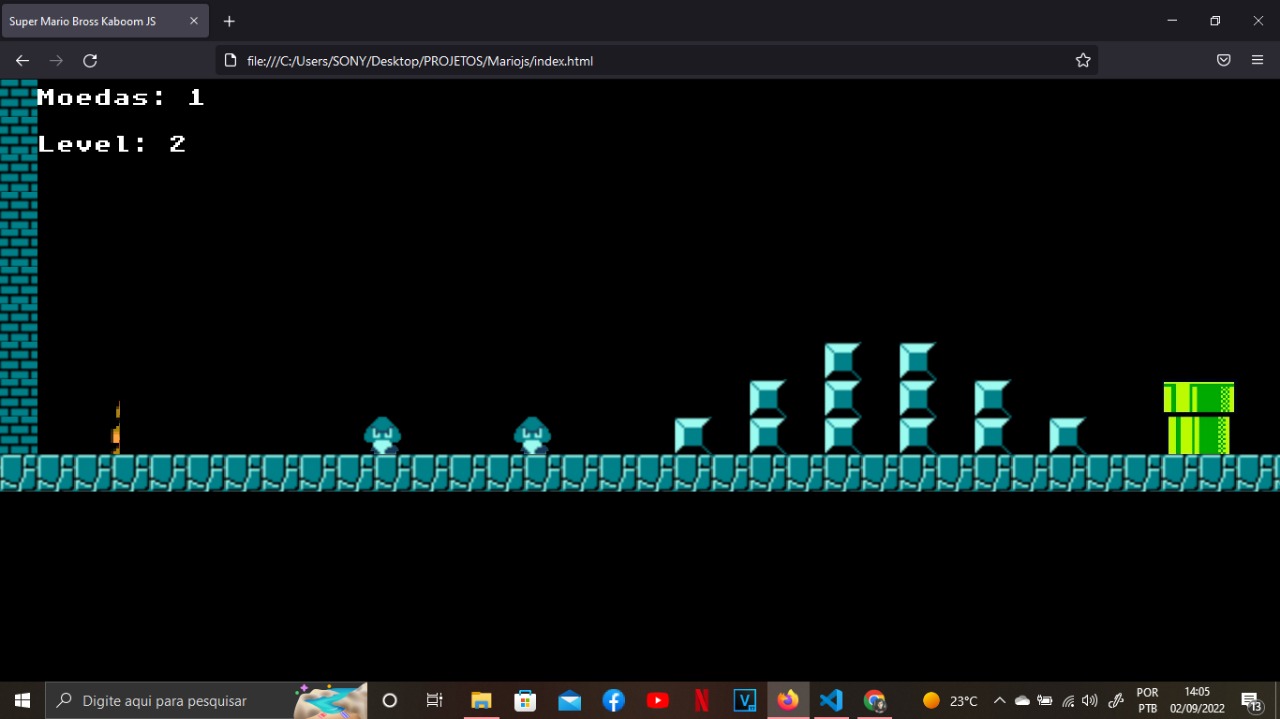Click the "Moedas: 1" counter text
The width and height of the screenshot is (1280, 719).
point(120,97)
